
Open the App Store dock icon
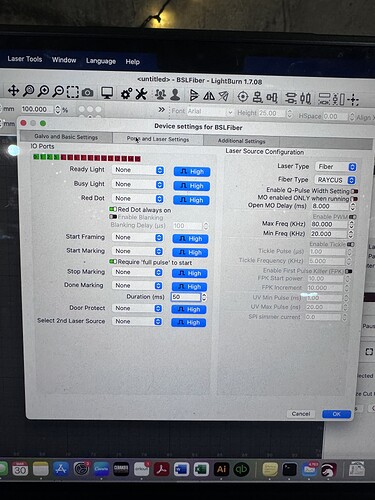click(x=61, y=469)
